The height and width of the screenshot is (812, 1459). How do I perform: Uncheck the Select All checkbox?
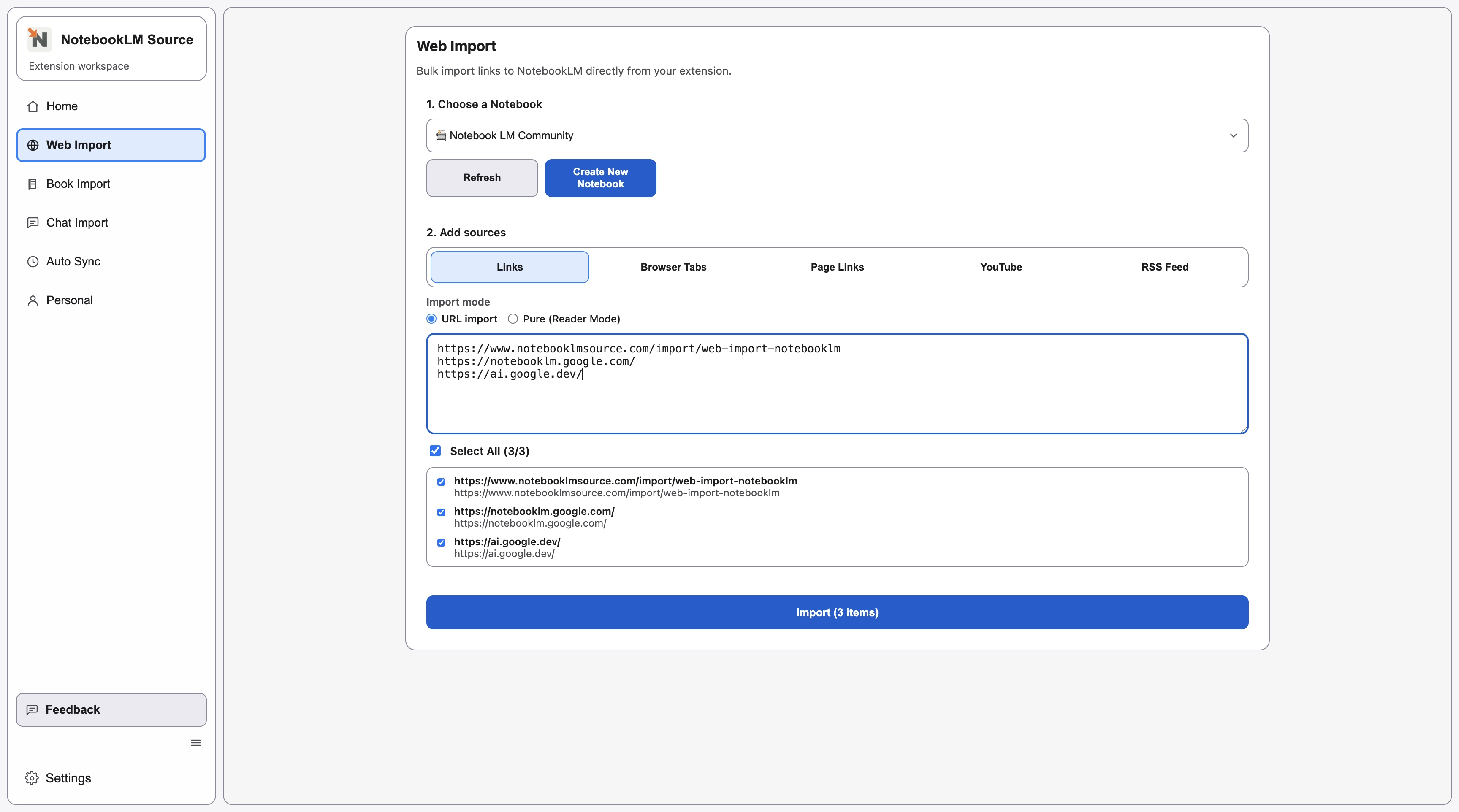(x=435, y=450)
